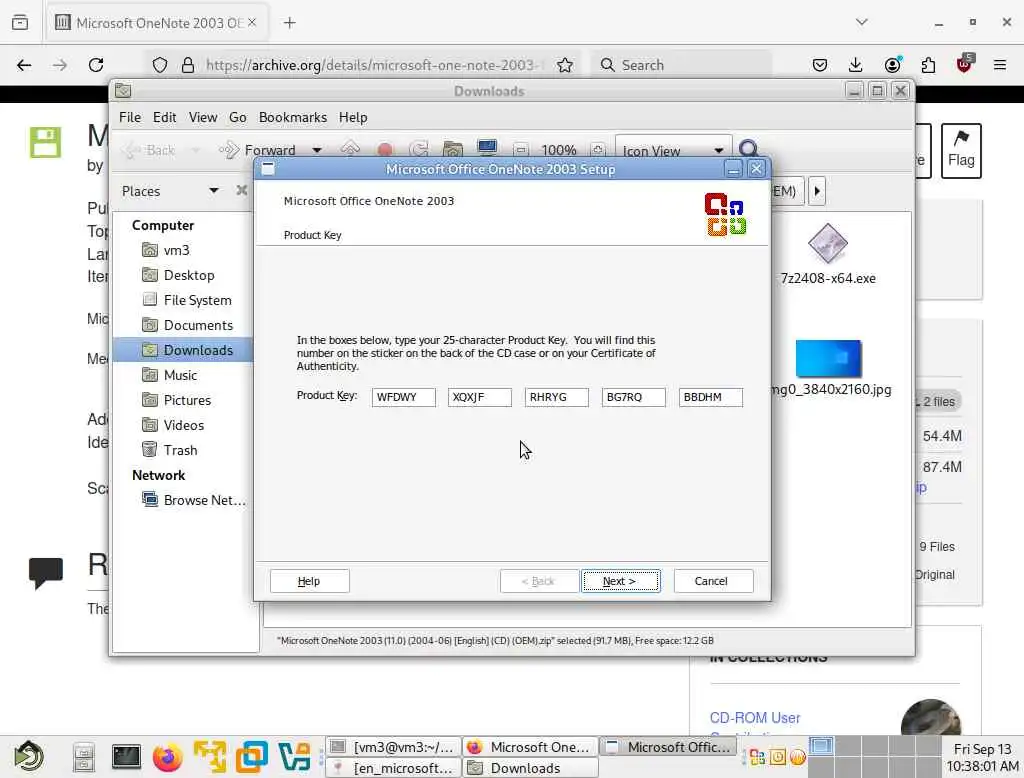Focus the first Product Key box, WFDWY
The width and height of the screenshot is (1024, 778).
[404, 397]
